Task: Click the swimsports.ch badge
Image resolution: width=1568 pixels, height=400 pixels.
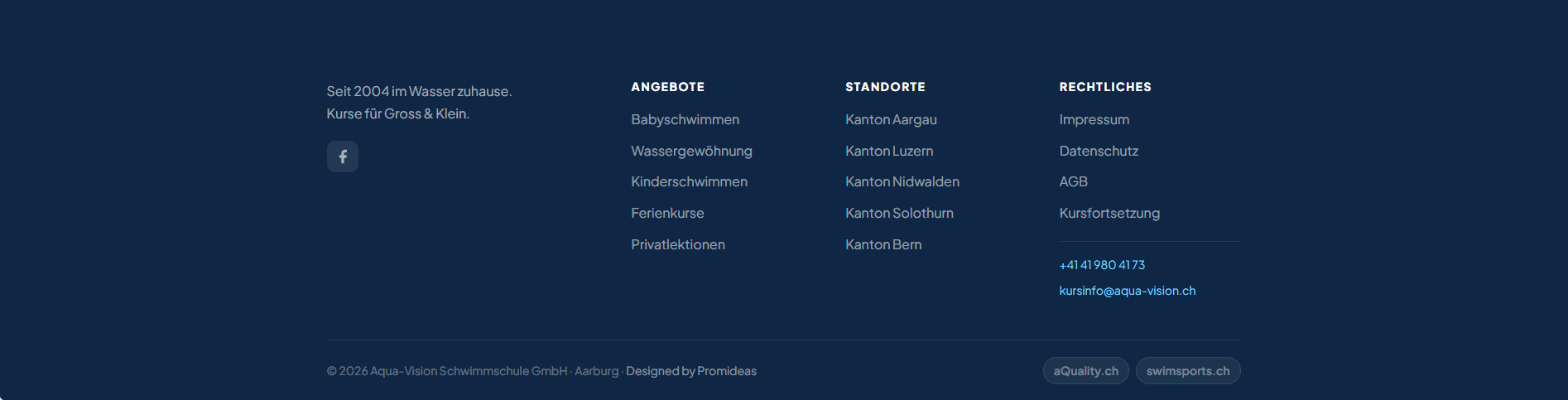Action: (1187, 371)
